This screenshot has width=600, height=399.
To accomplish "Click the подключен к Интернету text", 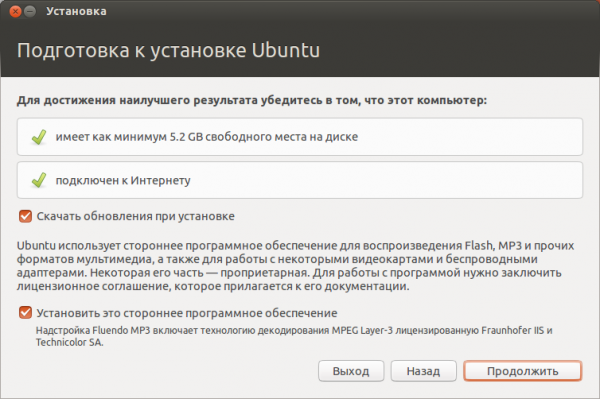I will 123,180.
